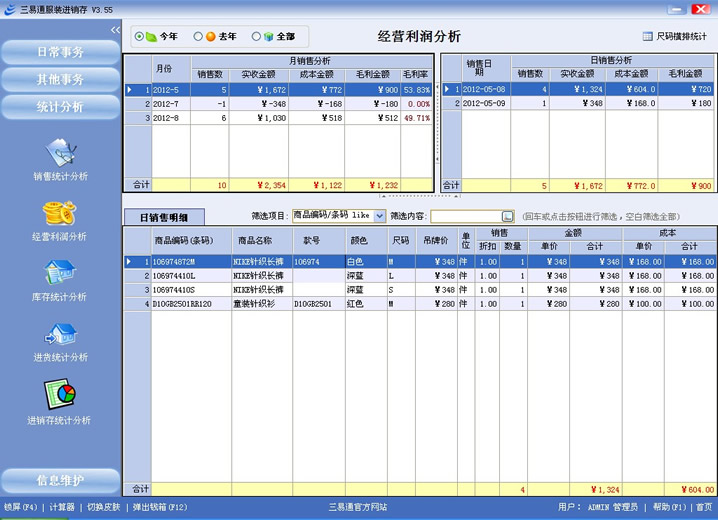Select 全部 radio button
This screenshot has height=520, width=718.
(256, 36)
